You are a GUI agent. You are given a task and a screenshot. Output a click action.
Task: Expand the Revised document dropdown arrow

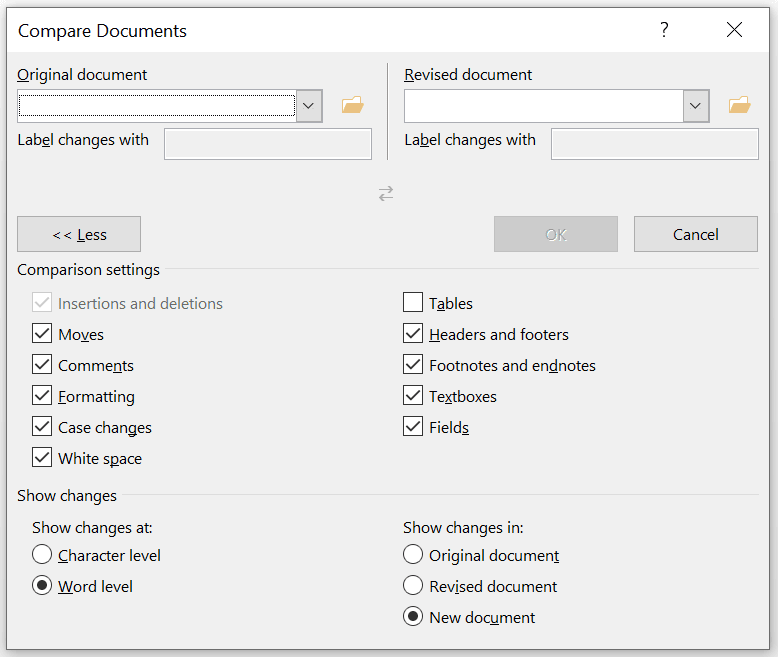[696, 106]
